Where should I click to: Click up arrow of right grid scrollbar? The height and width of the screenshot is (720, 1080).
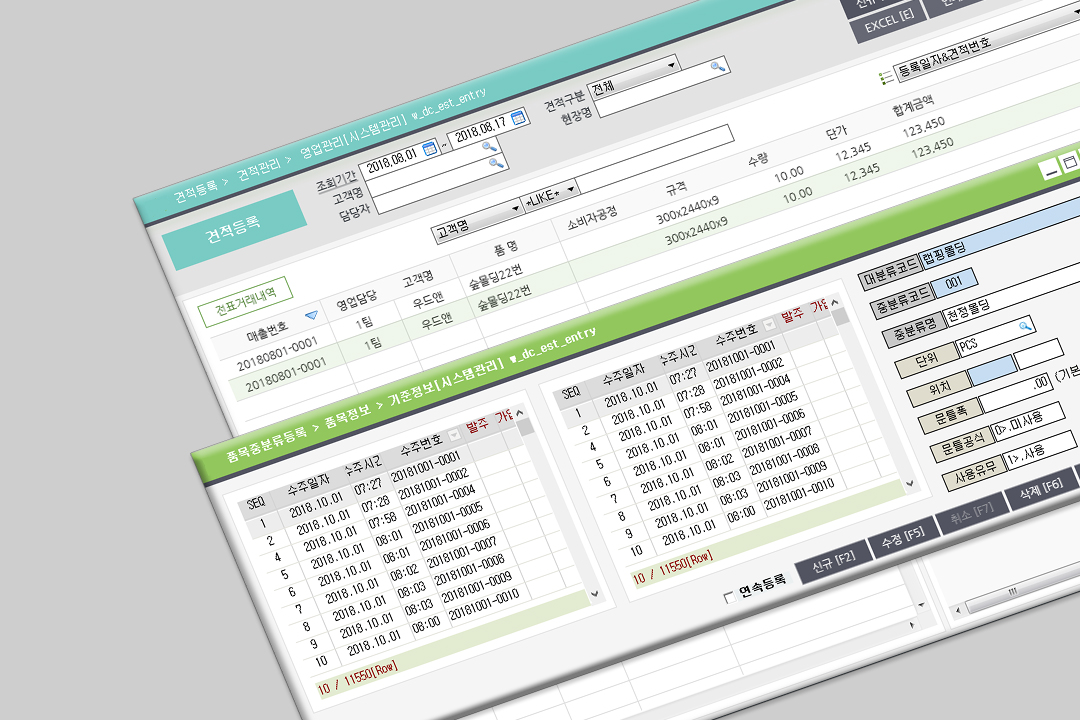click(x=835, y=302)
